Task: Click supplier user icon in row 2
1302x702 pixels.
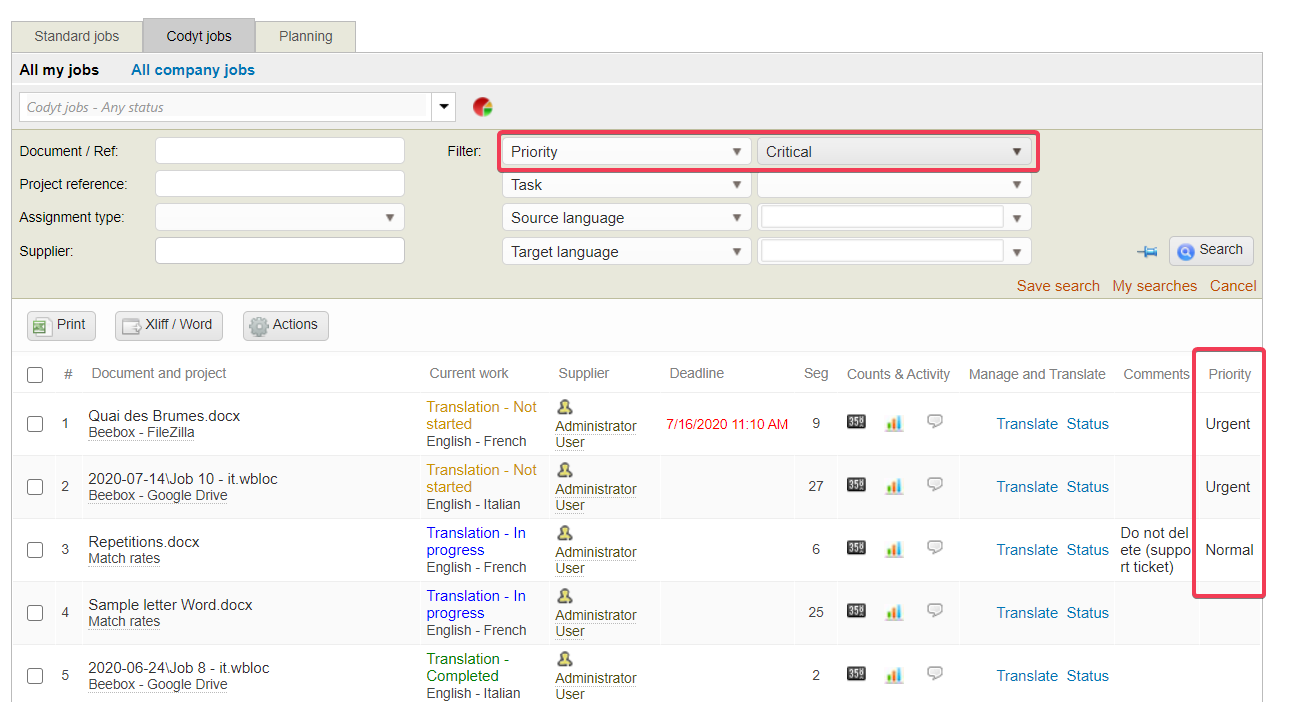Action: (x=565, y=470)
